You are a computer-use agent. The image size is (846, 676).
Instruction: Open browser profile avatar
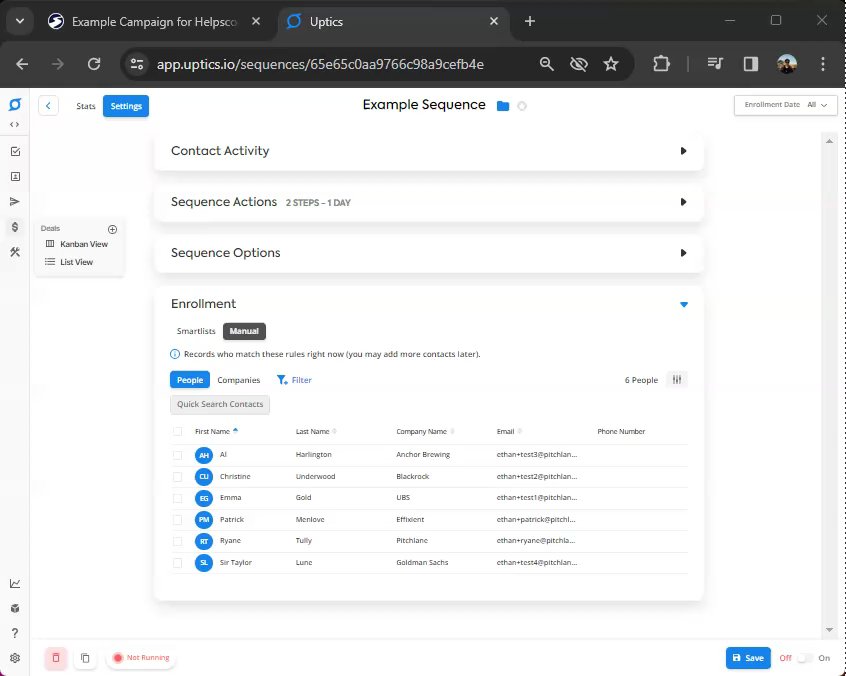click(x=787, y=64)
